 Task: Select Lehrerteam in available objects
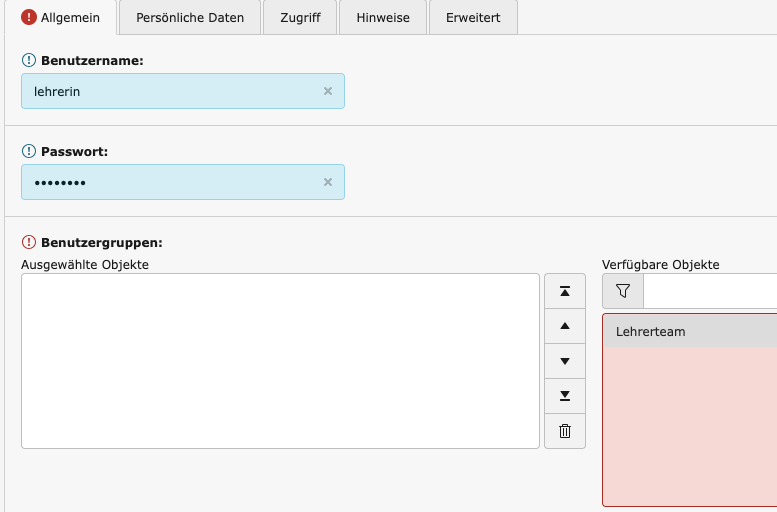[690, 332]
